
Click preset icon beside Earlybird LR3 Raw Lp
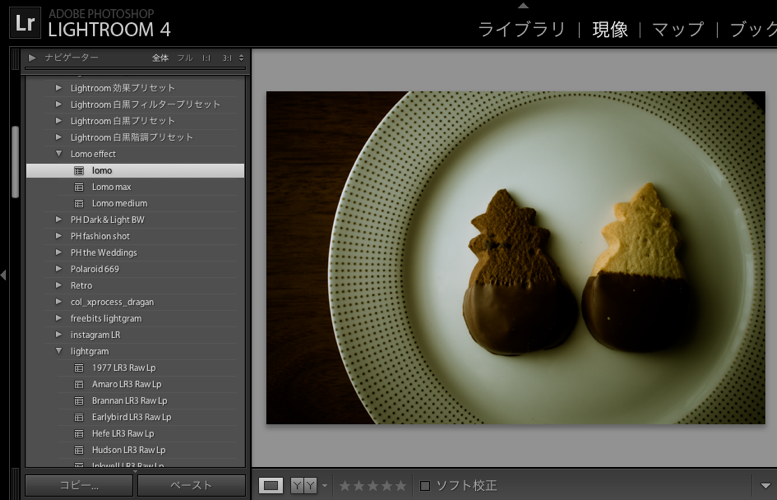[79, 417]
